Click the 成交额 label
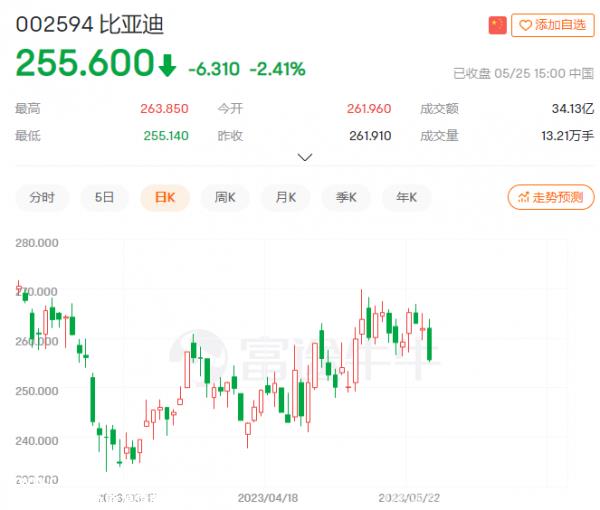 pos(439,109)
